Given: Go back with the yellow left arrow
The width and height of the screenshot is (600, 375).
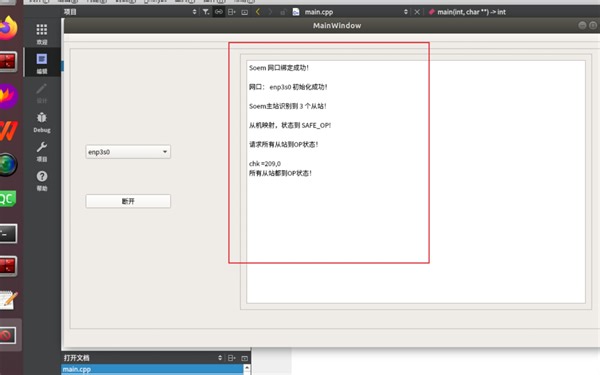Looking at the screenshot, I should click(258, 12).
